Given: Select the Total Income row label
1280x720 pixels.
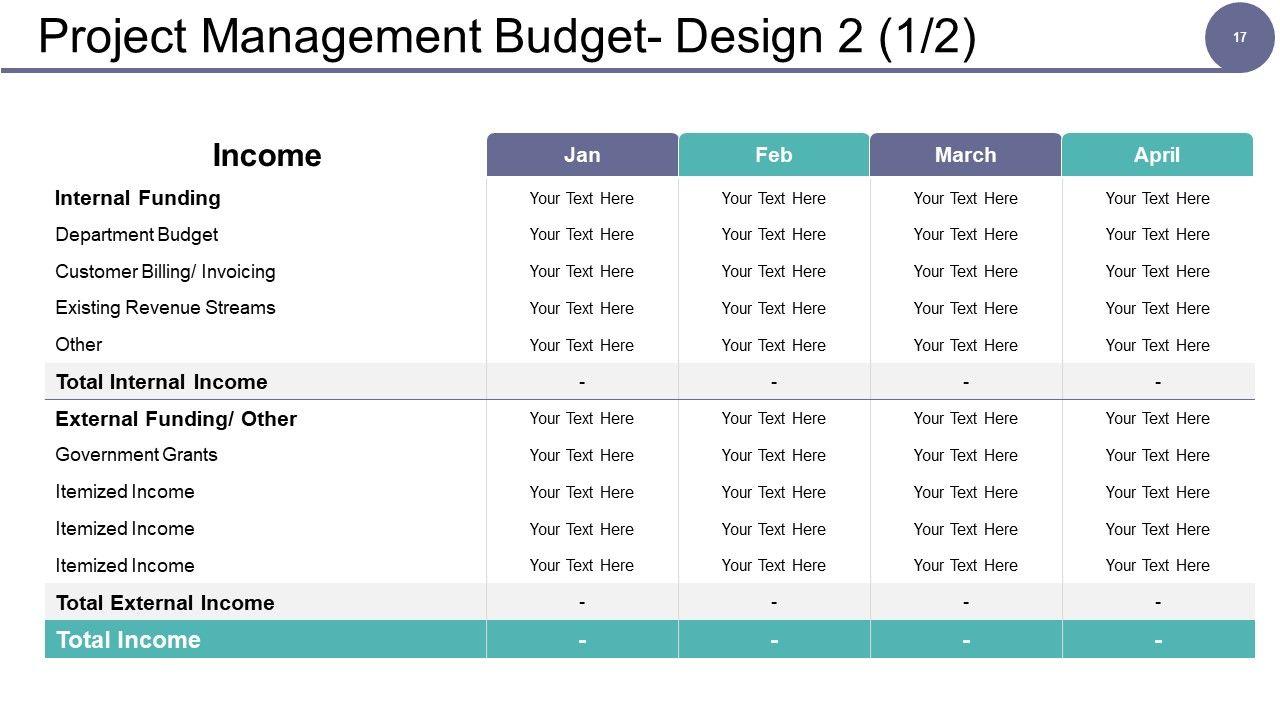Looking at the screenshot, I should tap(129, 640).
